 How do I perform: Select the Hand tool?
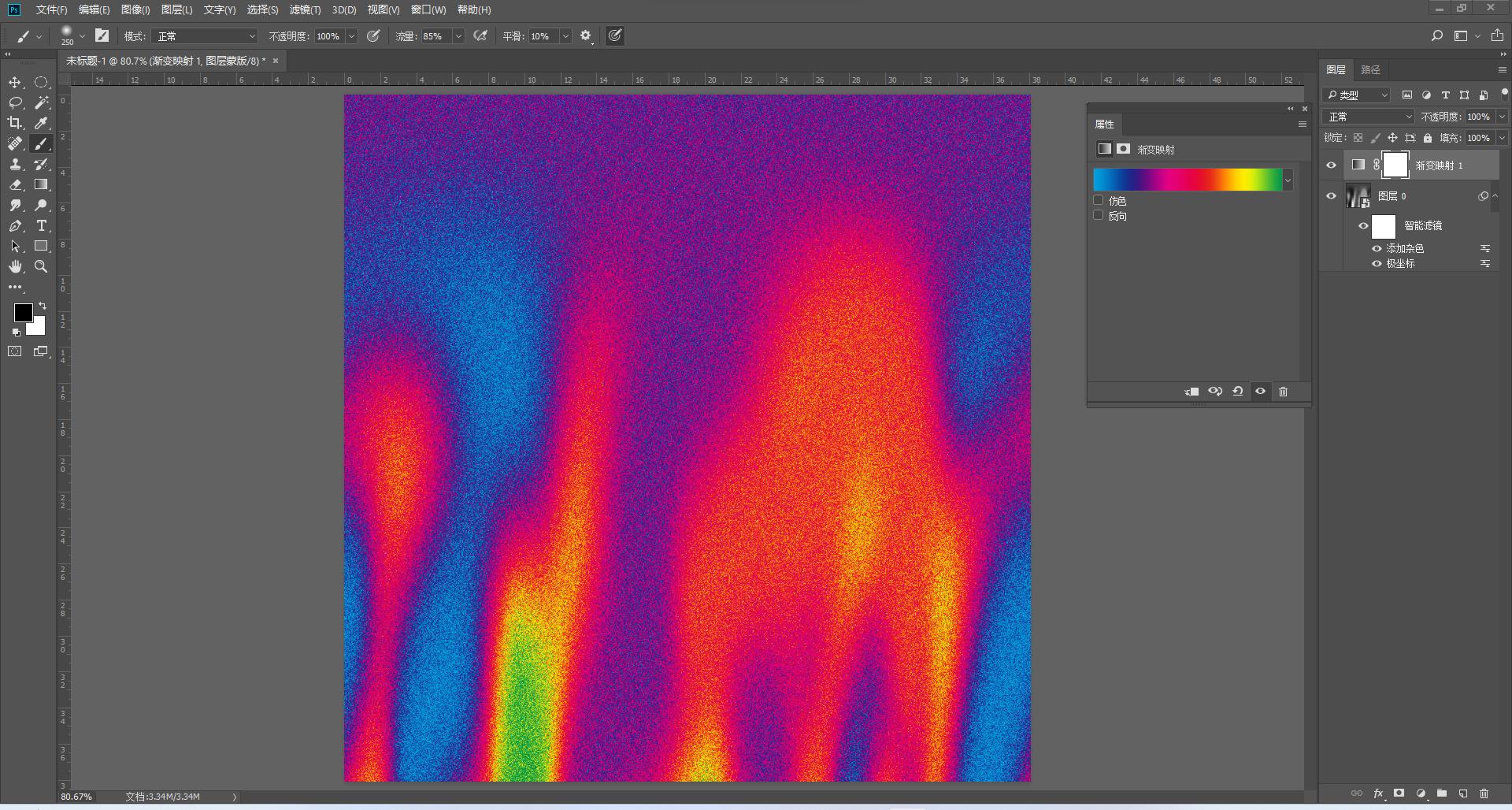tap(15, 267)
